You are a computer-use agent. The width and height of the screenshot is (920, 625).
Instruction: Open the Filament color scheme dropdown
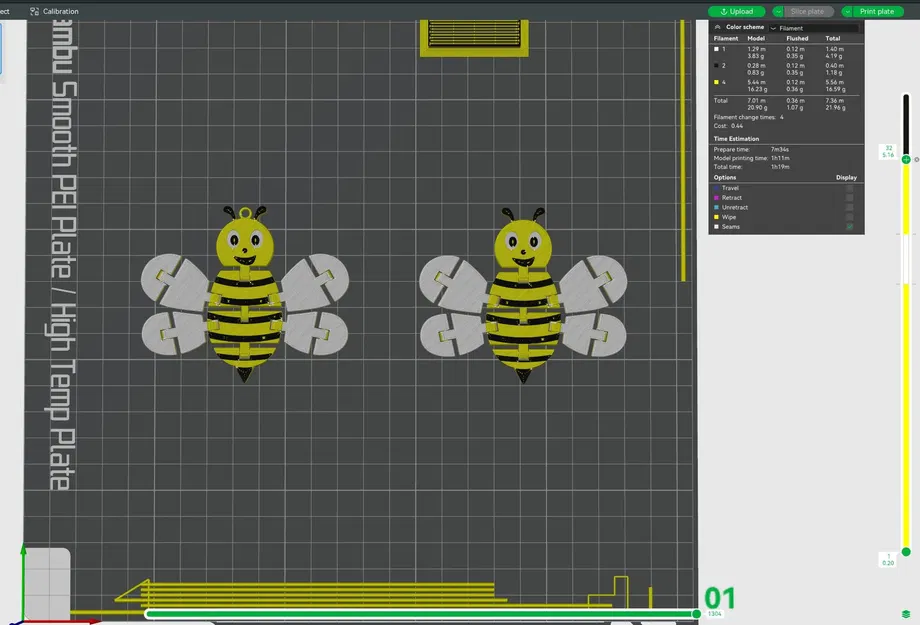point(772,26)
